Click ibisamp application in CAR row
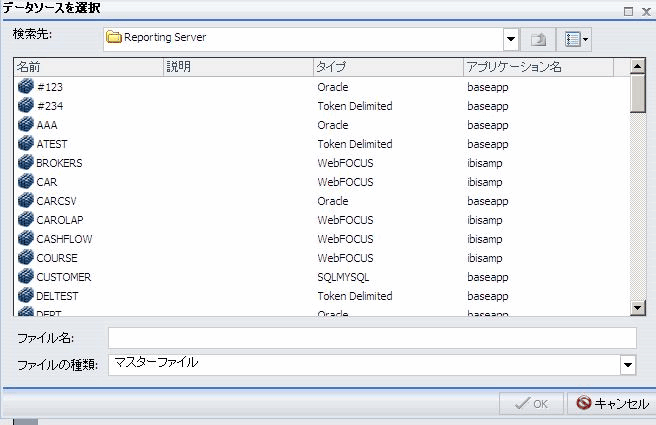The width and height of the screenshot is (656, 425). point(484,182)
